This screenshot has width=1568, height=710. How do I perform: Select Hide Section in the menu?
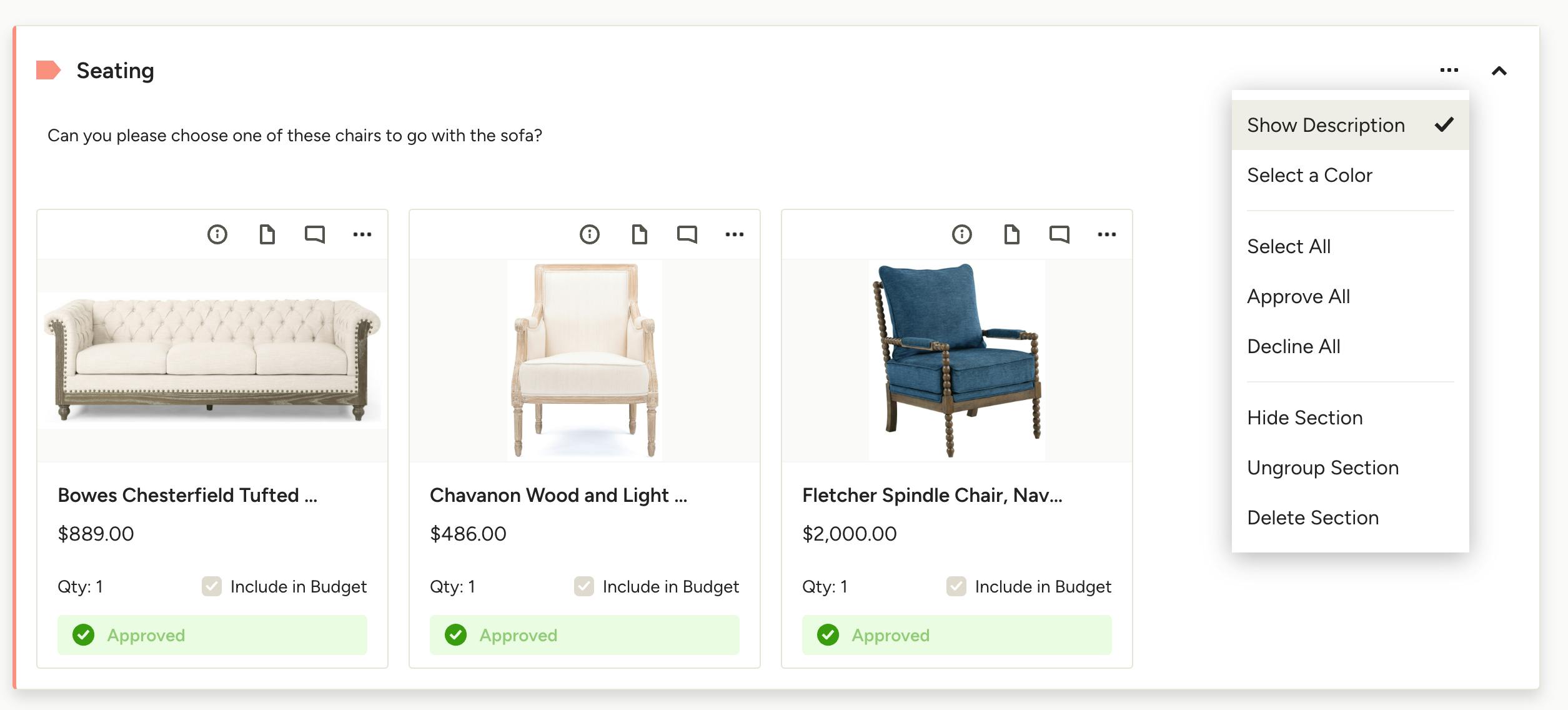1304,417
